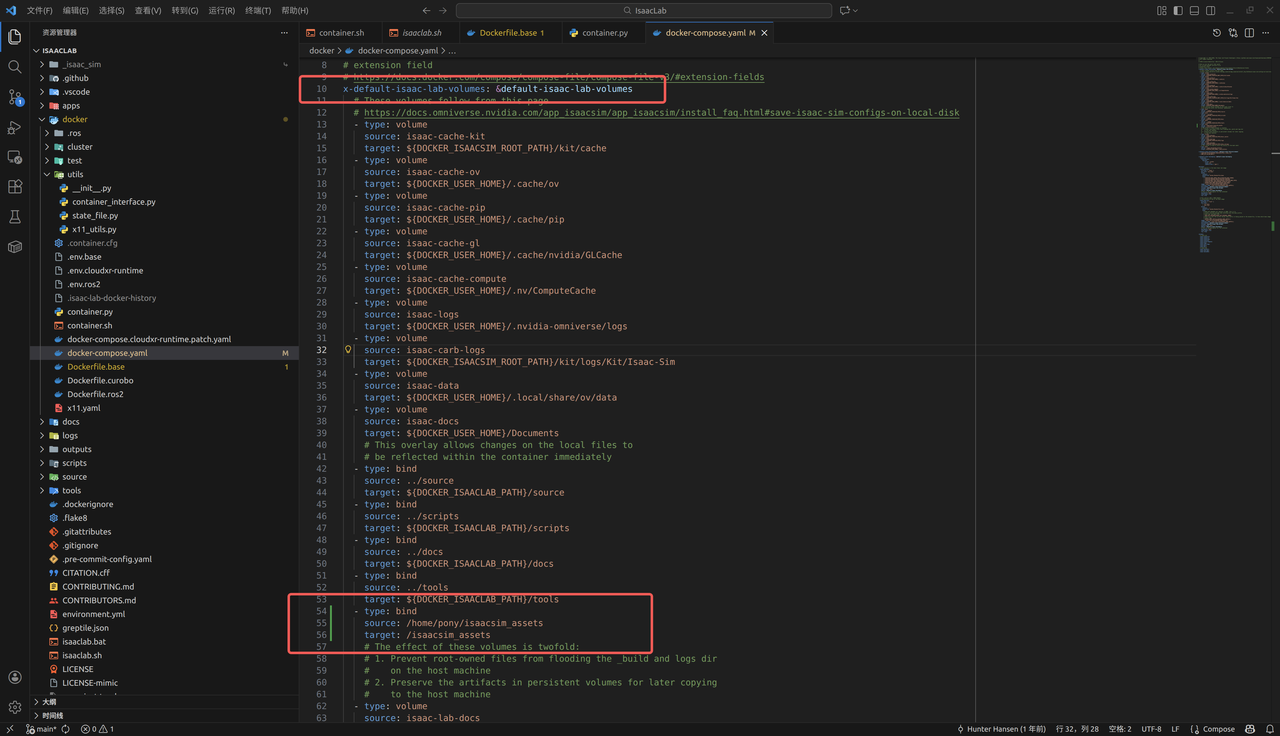This screenshot has width=1280, height=736.
Task: Open file history timeline icon in editor toolbar
Action: pyautogui.click(x=1217, y=33)
